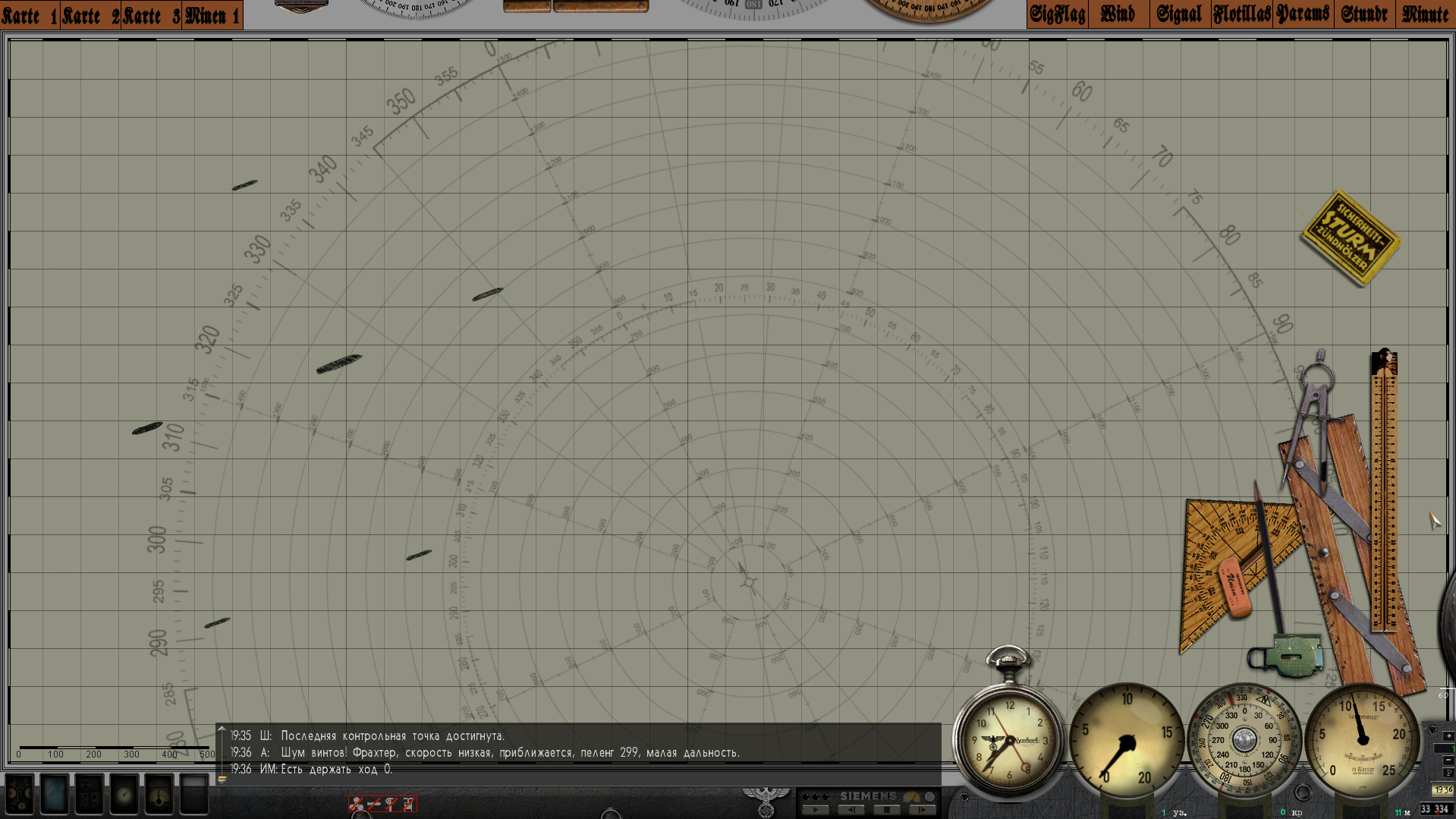Screen dimensions: 1456x819
Task: Click the 33 334 counter display
Action: pyautogui.click(x=1436, y=809)
